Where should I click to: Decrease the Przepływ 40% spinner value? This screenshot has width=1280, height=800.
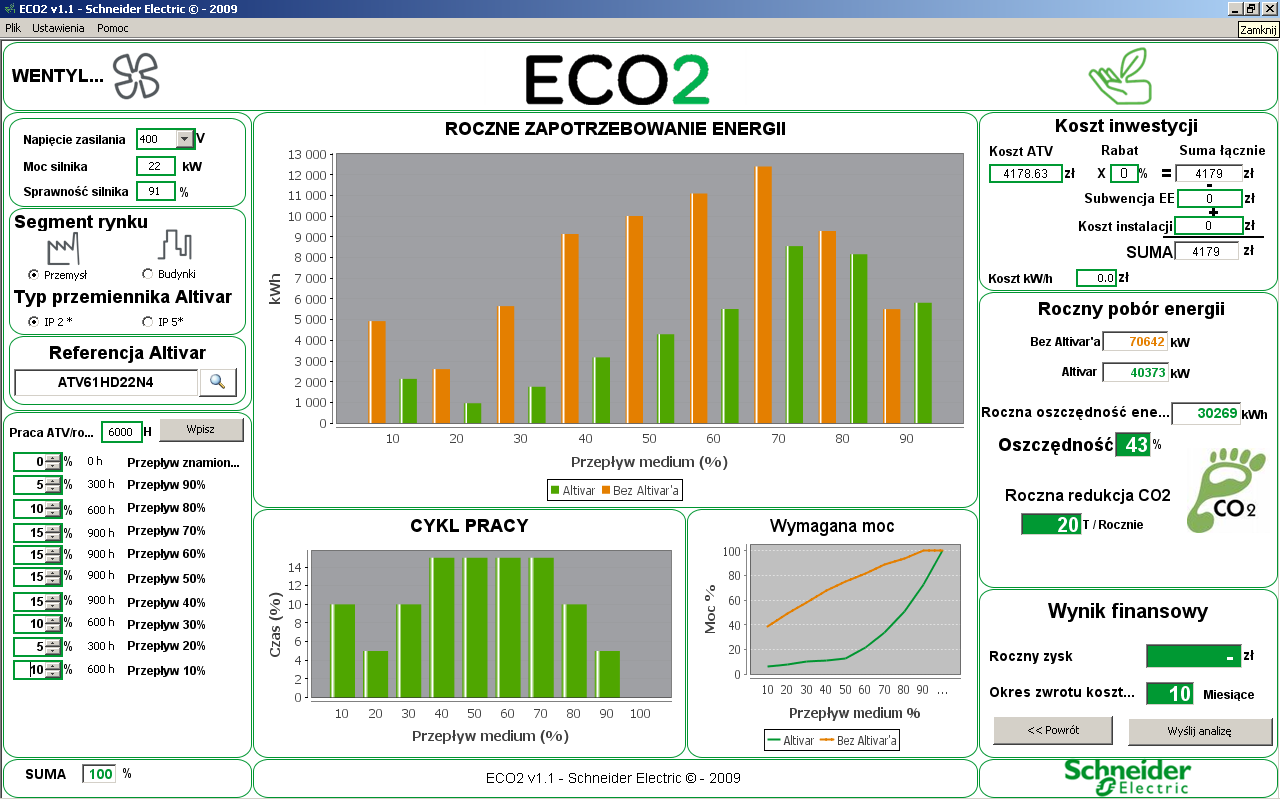53,607
